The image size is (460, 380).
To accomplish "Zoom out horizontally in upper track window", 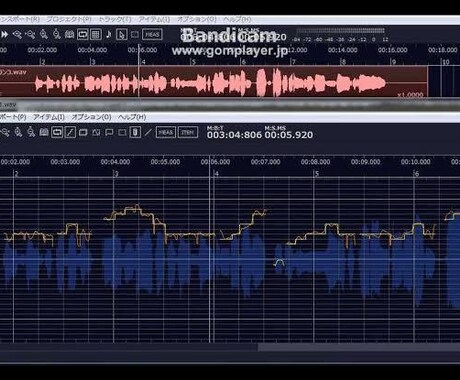I will click(x=30, y=34).
